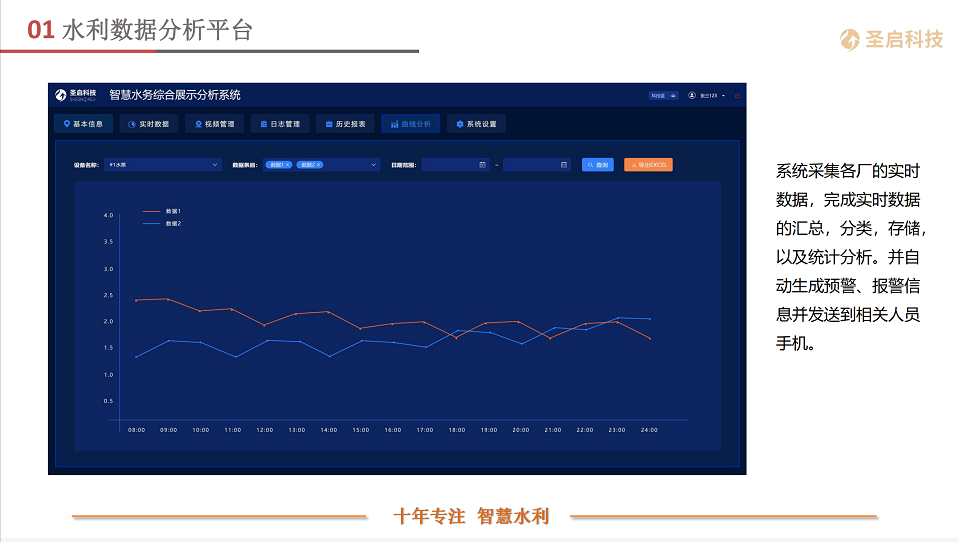This screenshot has width=959, height=542.
Task: Click the orange 导出EXCEL button
Action: [648, 165]
